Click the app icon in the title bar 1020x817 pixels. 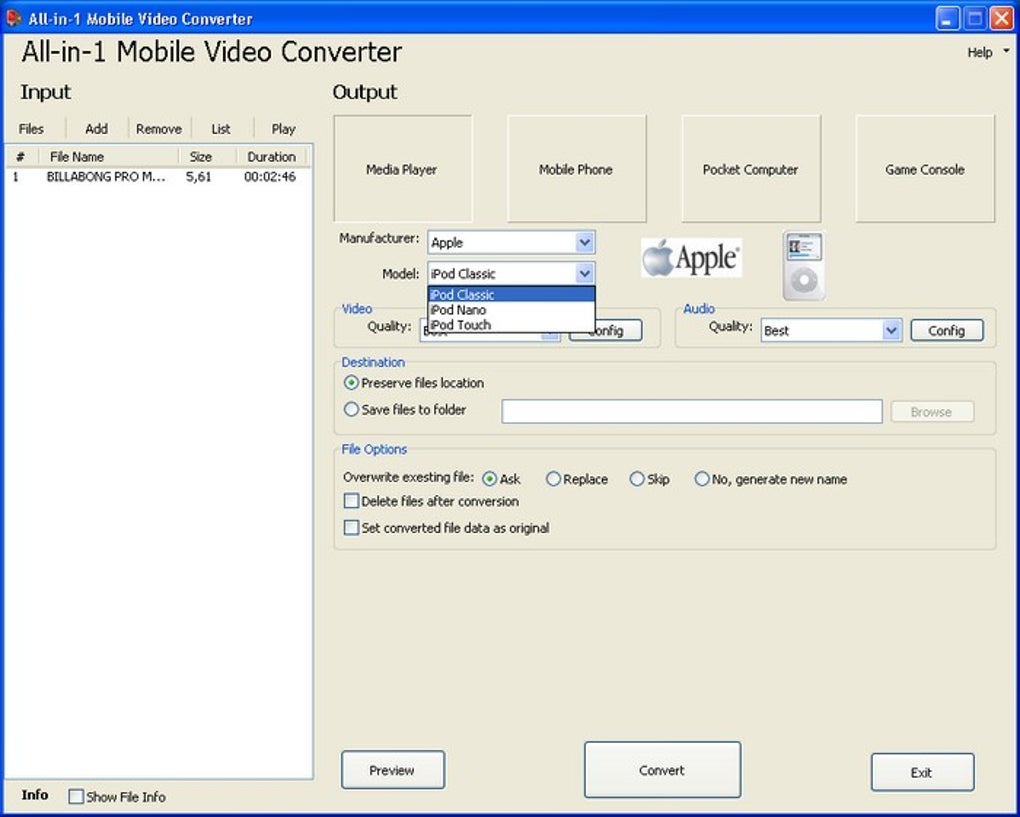12,18
